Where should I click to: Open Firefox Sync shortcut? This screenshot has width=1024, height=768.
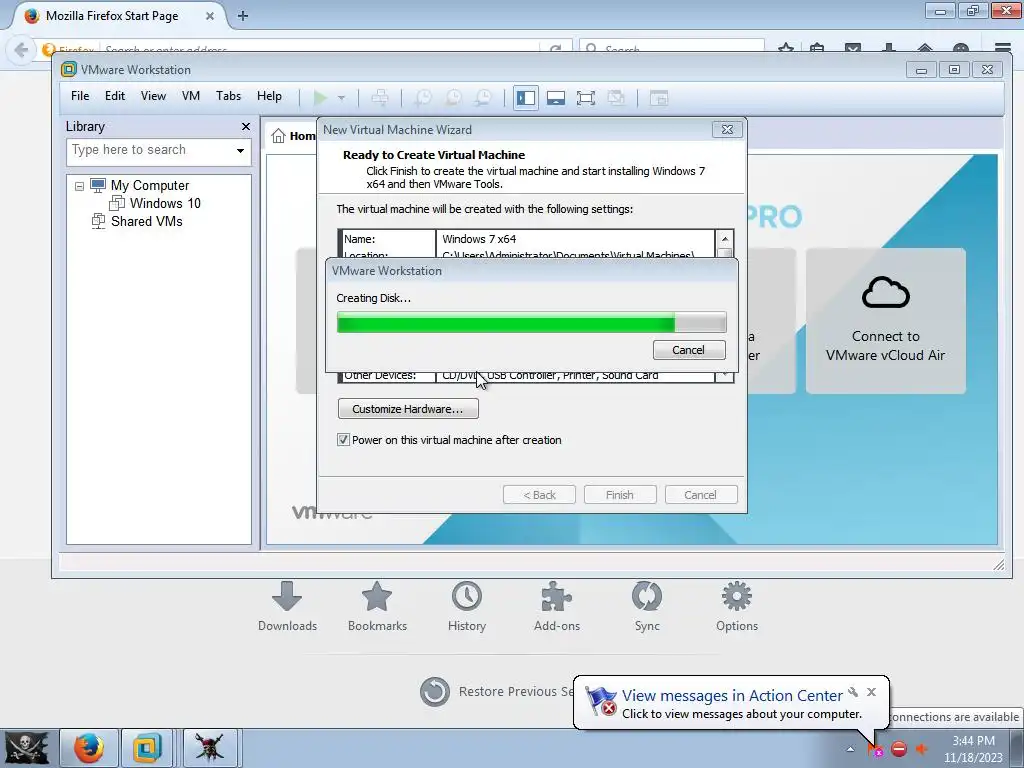pos(647,606)
